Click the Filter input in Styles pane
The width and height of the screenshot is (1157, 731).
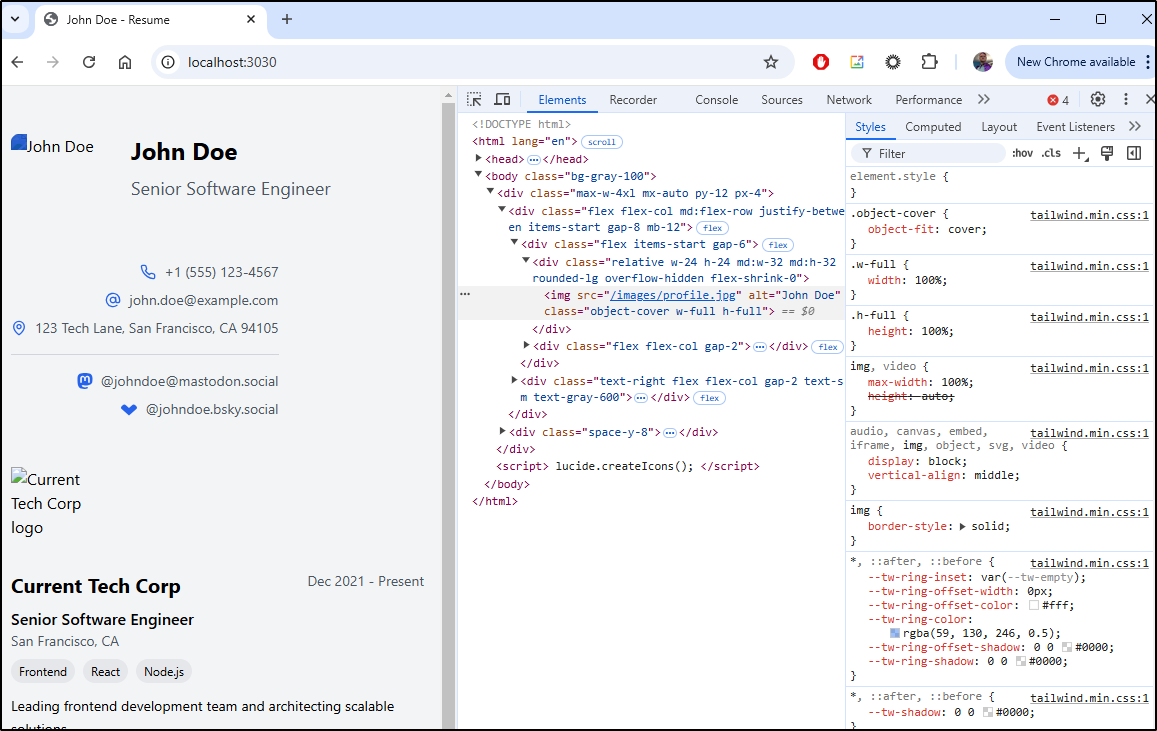click(930, 153)
